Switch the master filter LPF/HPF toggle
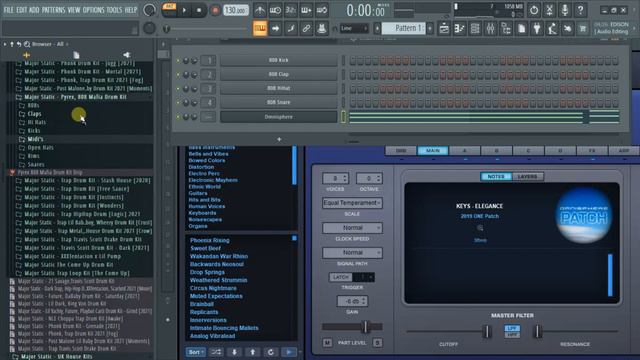Screen dimensions: 640x360 pos(512,331)
